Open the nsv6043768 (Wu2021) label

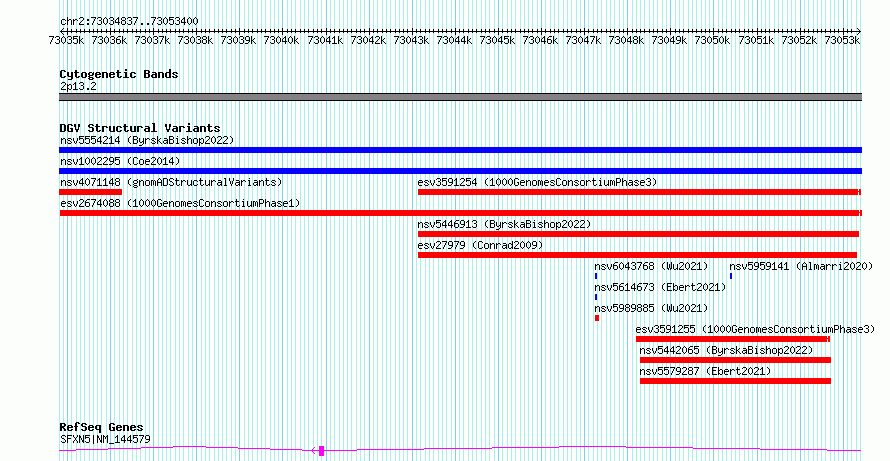pyautogui.click(x=652, y=266)
